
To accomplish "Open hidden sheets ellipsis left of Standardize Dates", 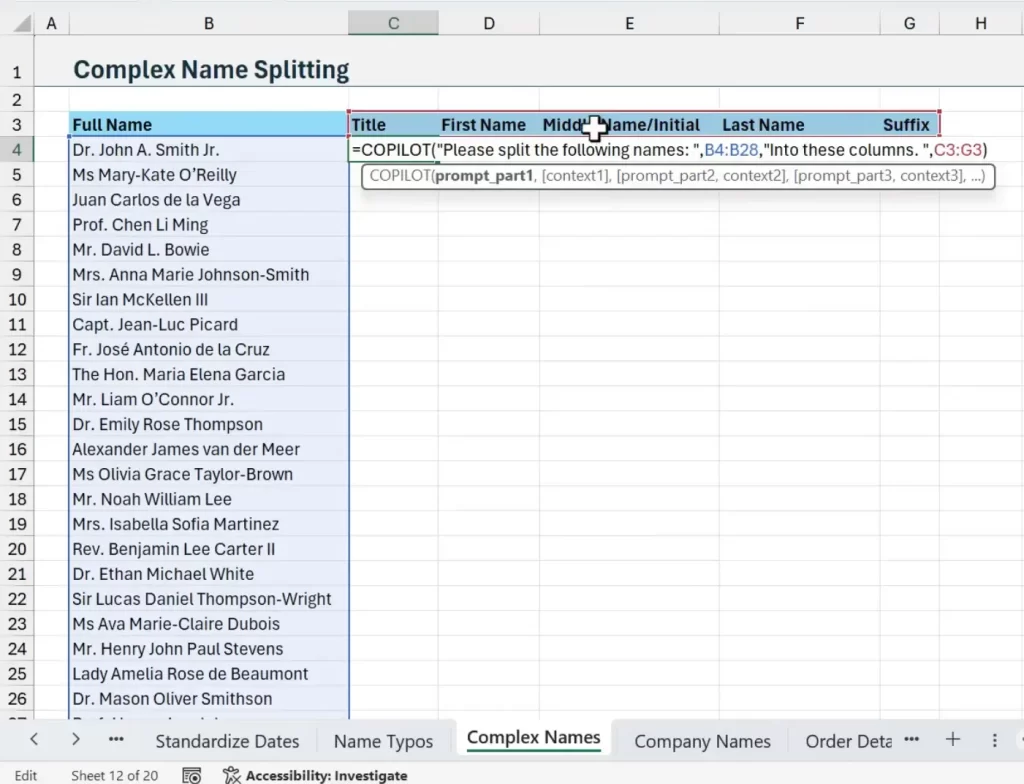I will coord(116,740).
